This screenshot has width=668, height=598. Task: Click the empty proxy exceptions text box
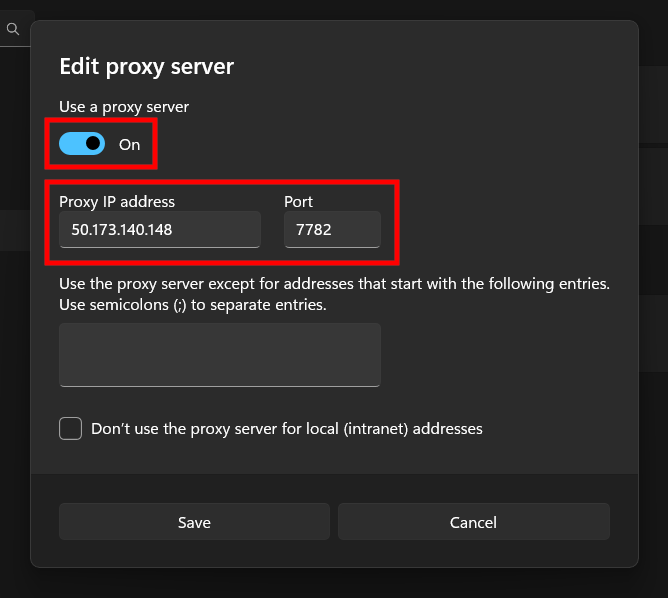220,354
